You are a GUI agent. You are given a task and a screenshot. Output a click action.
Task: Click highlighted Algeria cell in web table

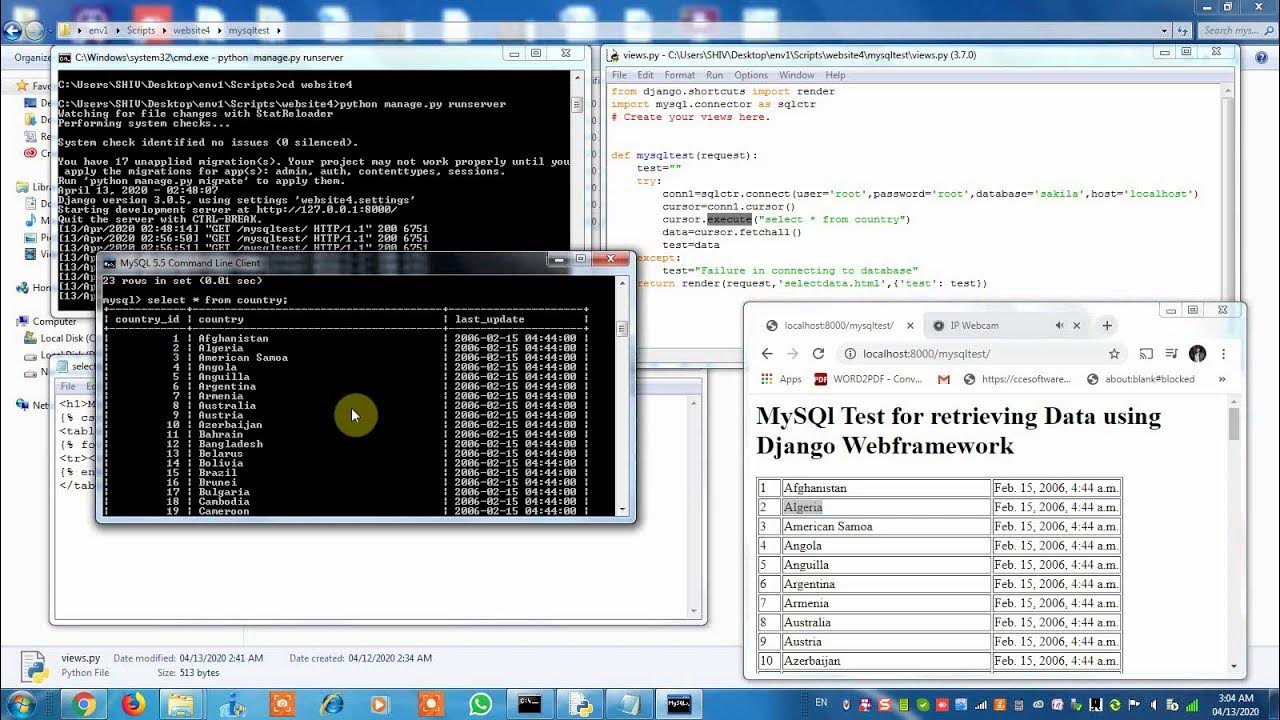tap(886, 507)
